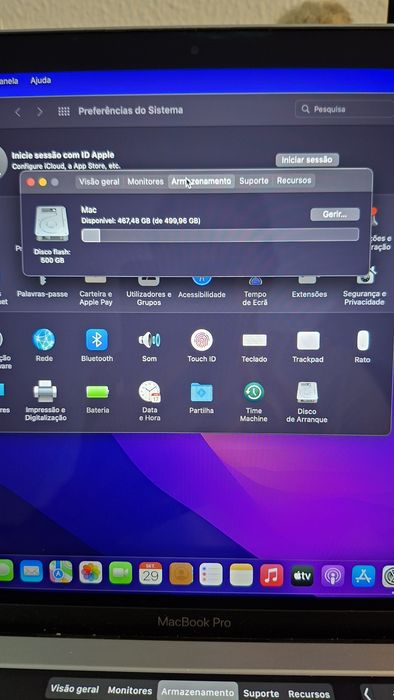Open Impressão e Digitalização preferences
The width and height of the screenshot is (394, 700).
[x=45, y=392]
